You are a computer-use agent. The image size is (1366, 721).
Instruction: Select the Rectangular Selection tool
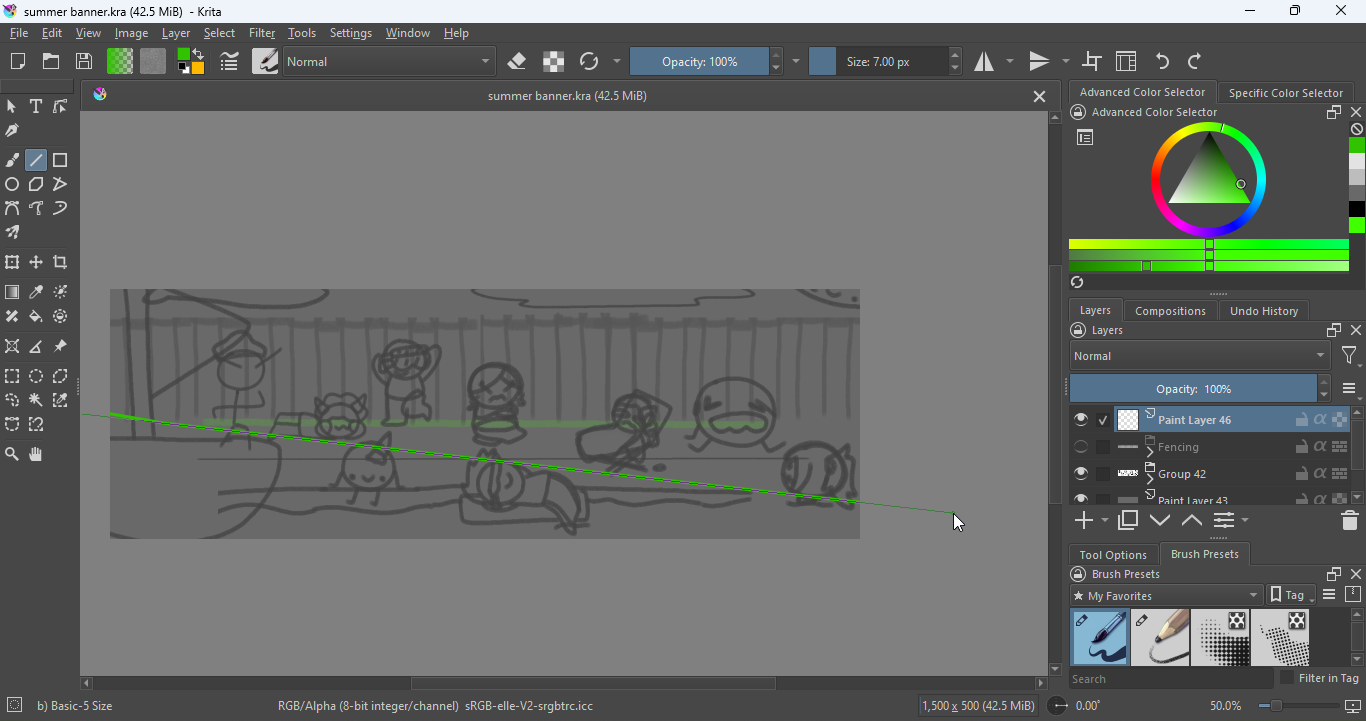coord(12,376)
